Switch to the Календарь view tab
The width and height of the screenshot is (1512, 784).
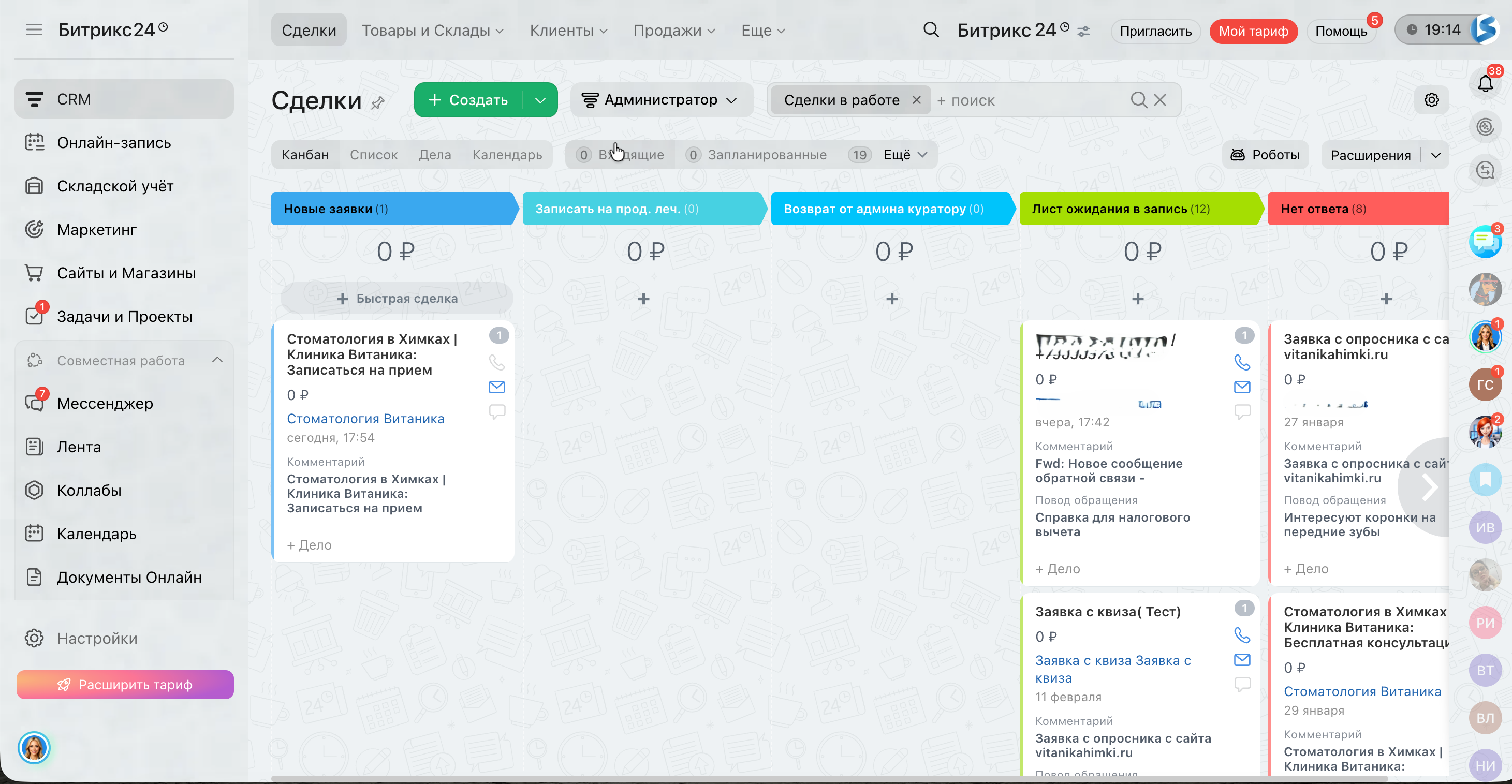pyautogui.click(x=507, y=155)
